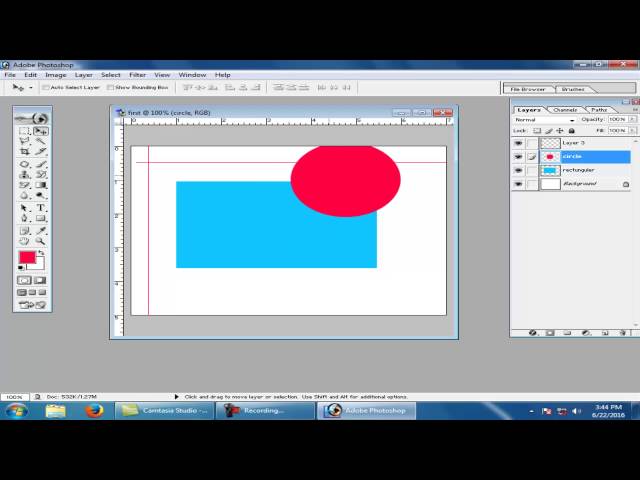Open the Normal blend mode dropdown
640x480 pixels.
(x=544, y=120)
